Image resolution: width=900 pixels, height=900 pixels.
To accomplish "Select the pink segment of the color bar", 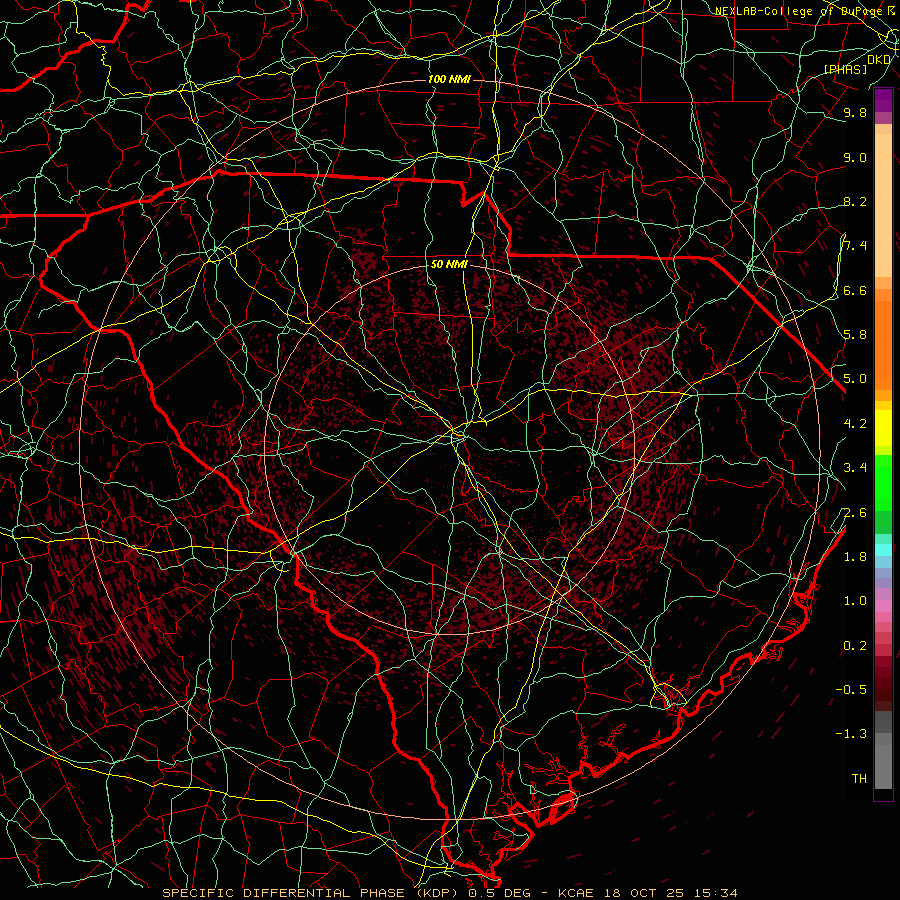I will click(x=883, y=606).
